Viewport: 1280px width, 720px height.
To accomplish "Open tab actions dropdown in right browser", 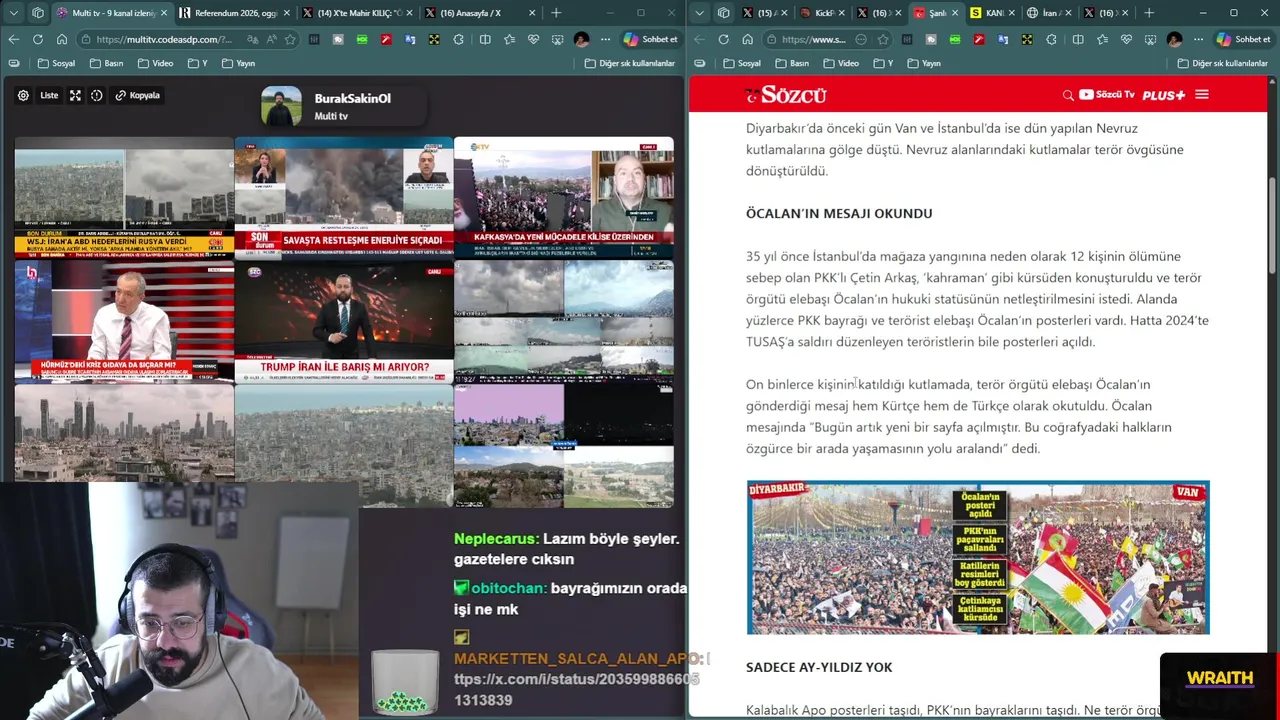I will (x=699, y=13).
